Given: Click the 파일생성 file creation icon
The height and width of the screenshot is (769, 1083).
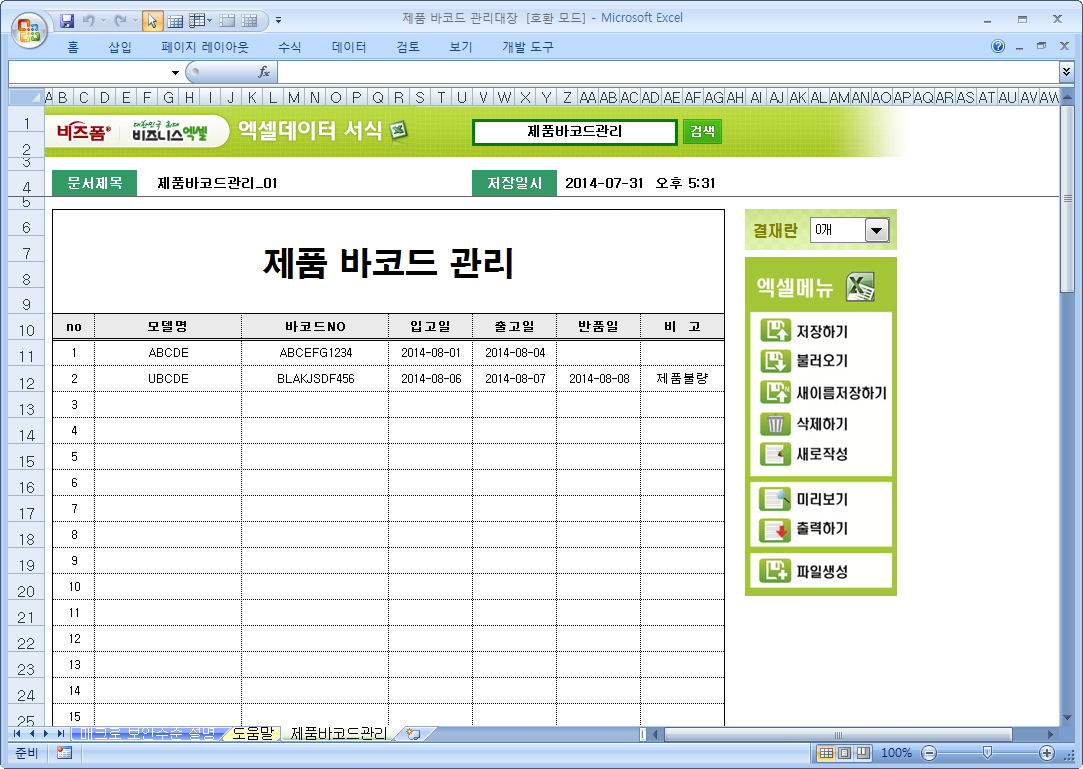Looking at the screenshot, I should [x=775, y=571].
